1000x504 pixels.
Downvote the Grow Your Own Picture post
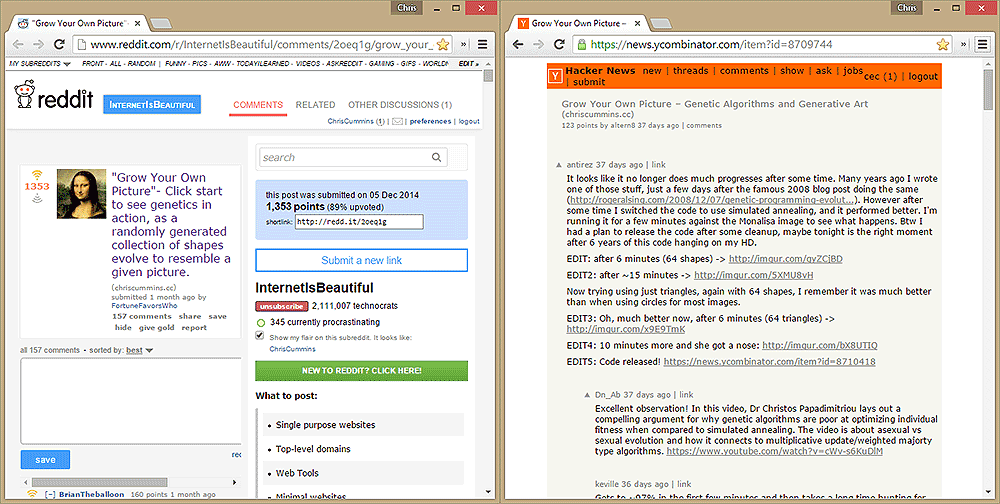[37, 198]
